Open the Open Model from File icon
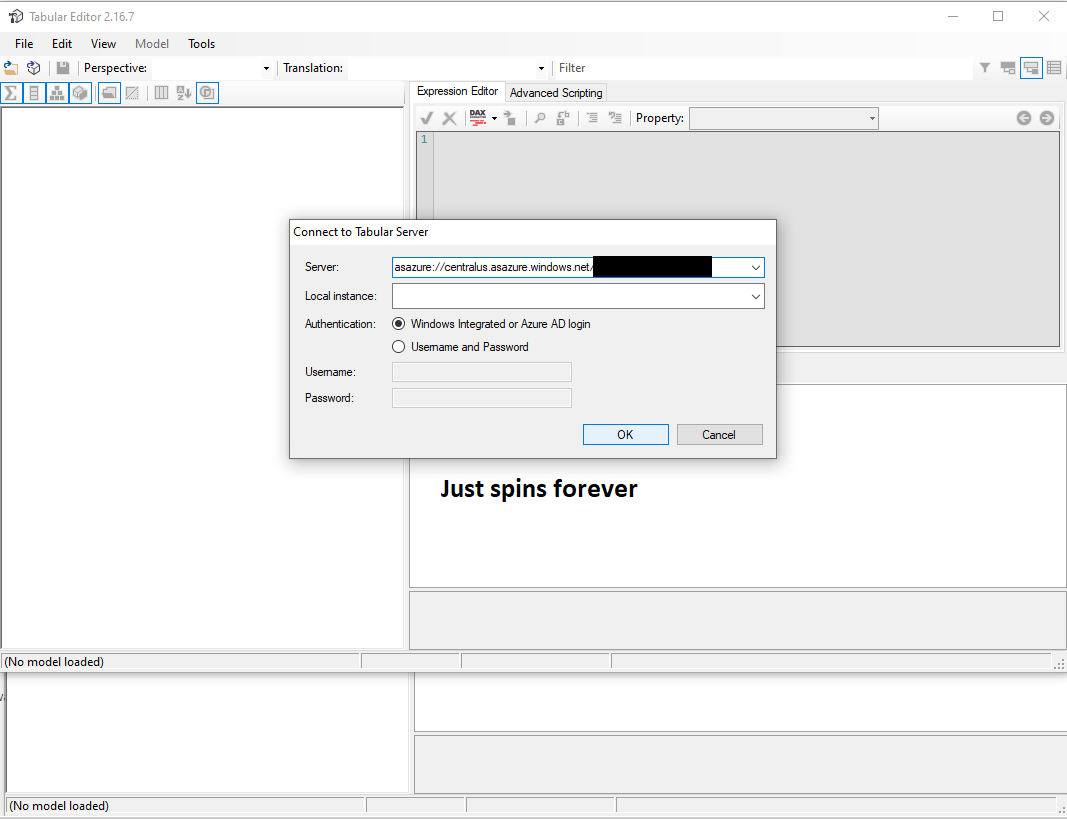The image size is (1067, 819). click(11, 67)
